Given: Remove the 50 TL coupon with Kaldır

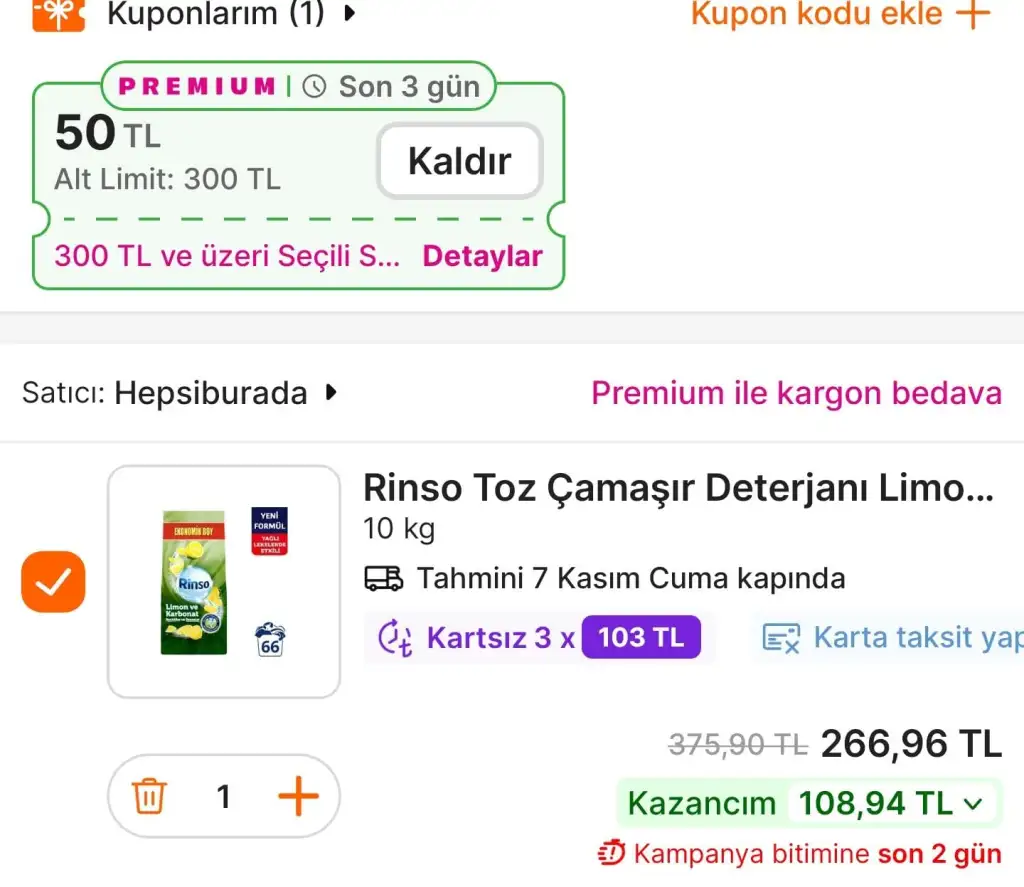Looking at the screenshot, I should coord(459,160).
